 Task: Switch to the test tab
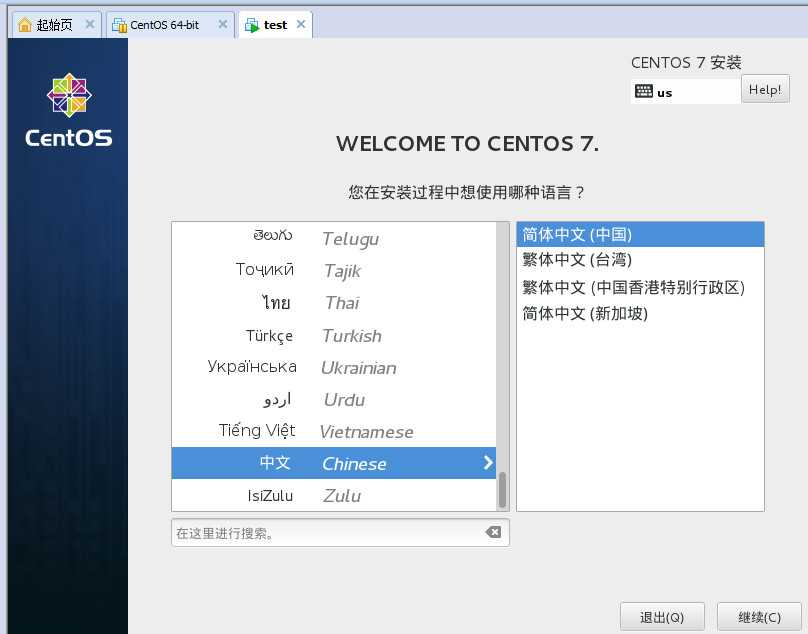pos(275,25)
